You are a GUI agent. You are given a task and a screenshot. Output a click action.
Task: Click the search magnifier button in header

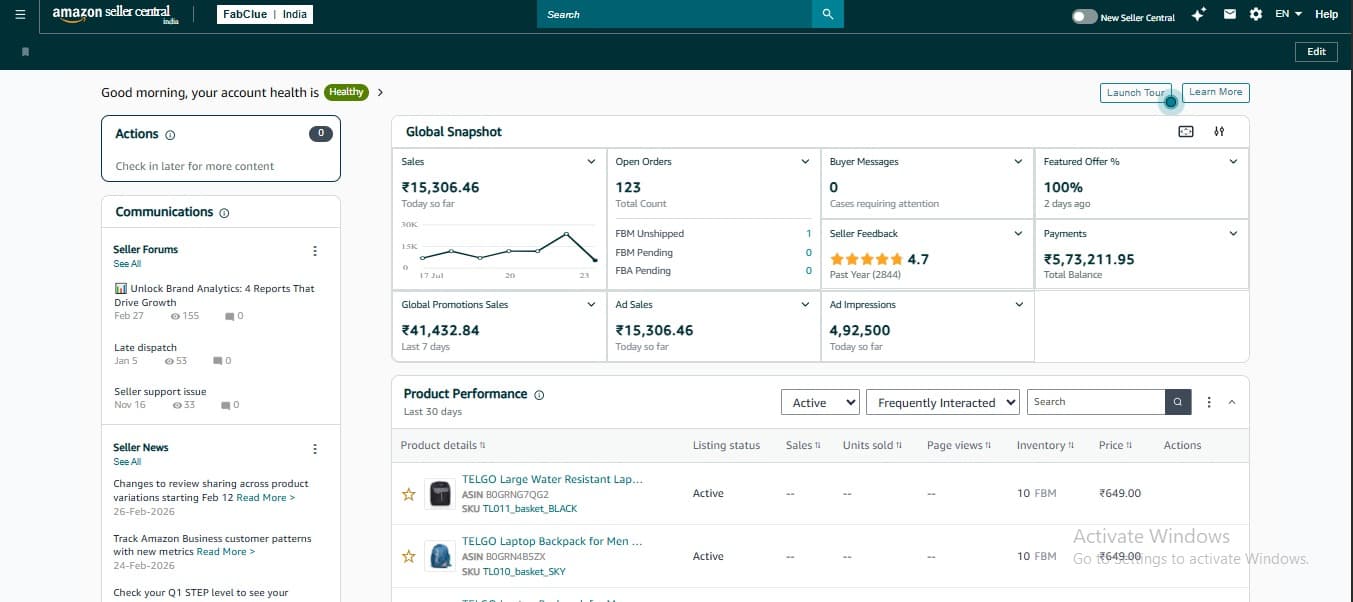pyautogui.click(x=827, y=14)
